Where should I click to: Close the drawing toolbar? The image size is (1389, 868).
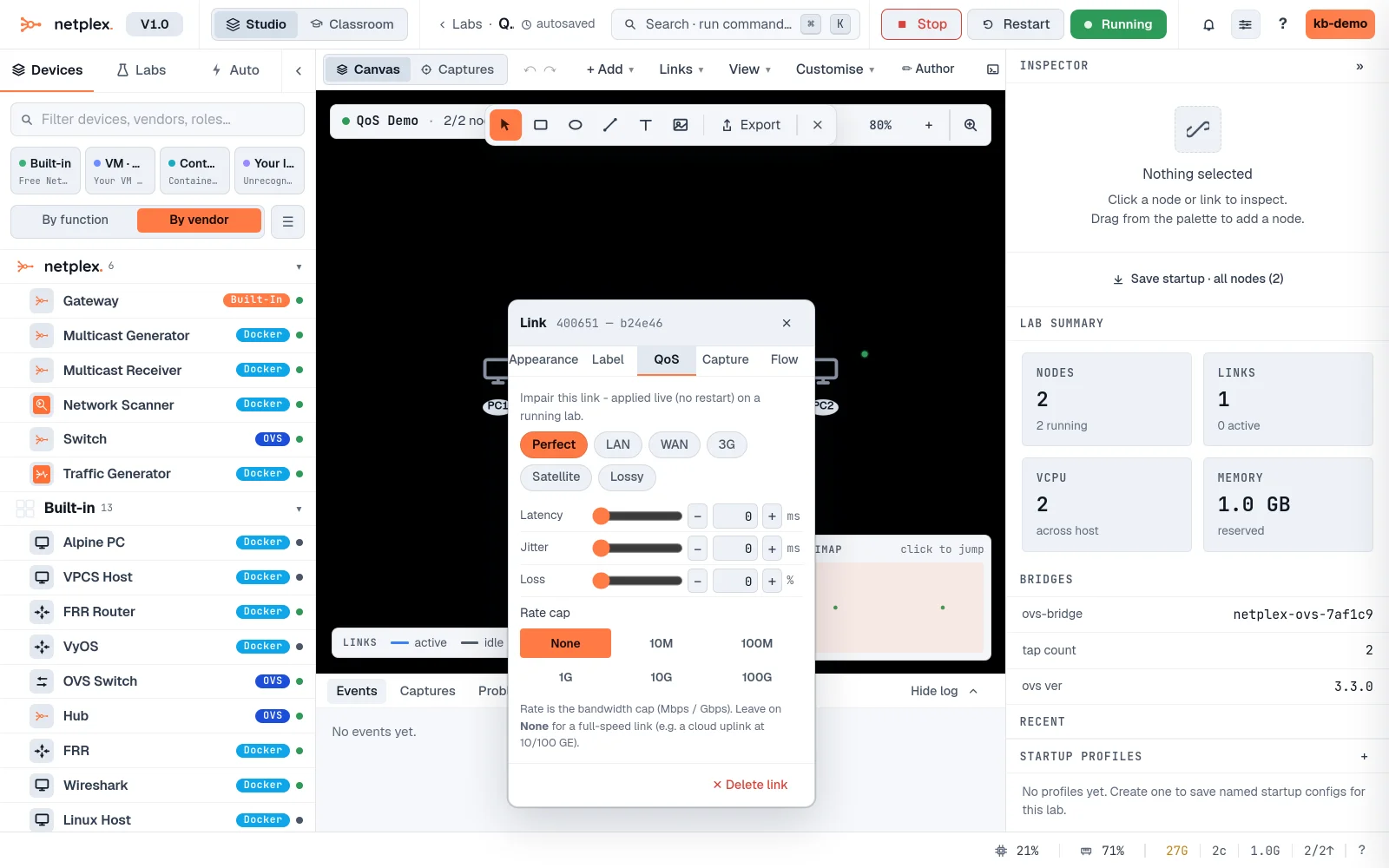click(818, 125)
